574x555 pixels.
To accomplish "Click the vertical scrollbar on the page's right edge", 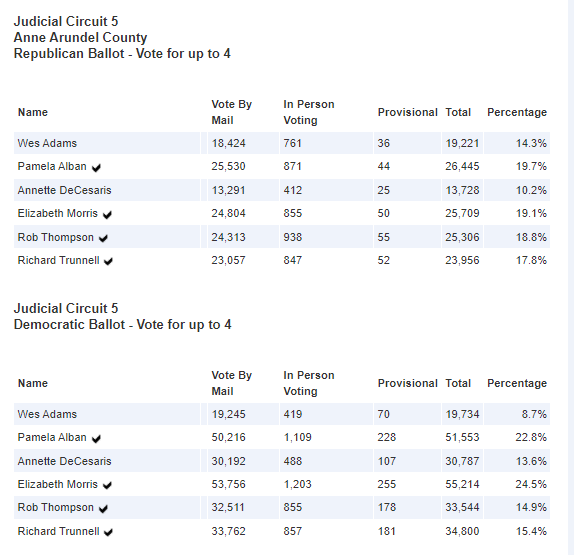I will point(571,278).
